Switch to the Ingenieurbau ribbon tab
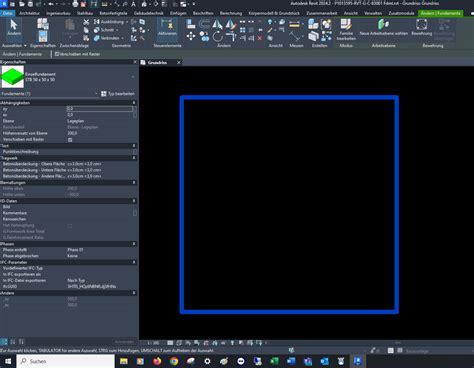 (x=58, y=13)
